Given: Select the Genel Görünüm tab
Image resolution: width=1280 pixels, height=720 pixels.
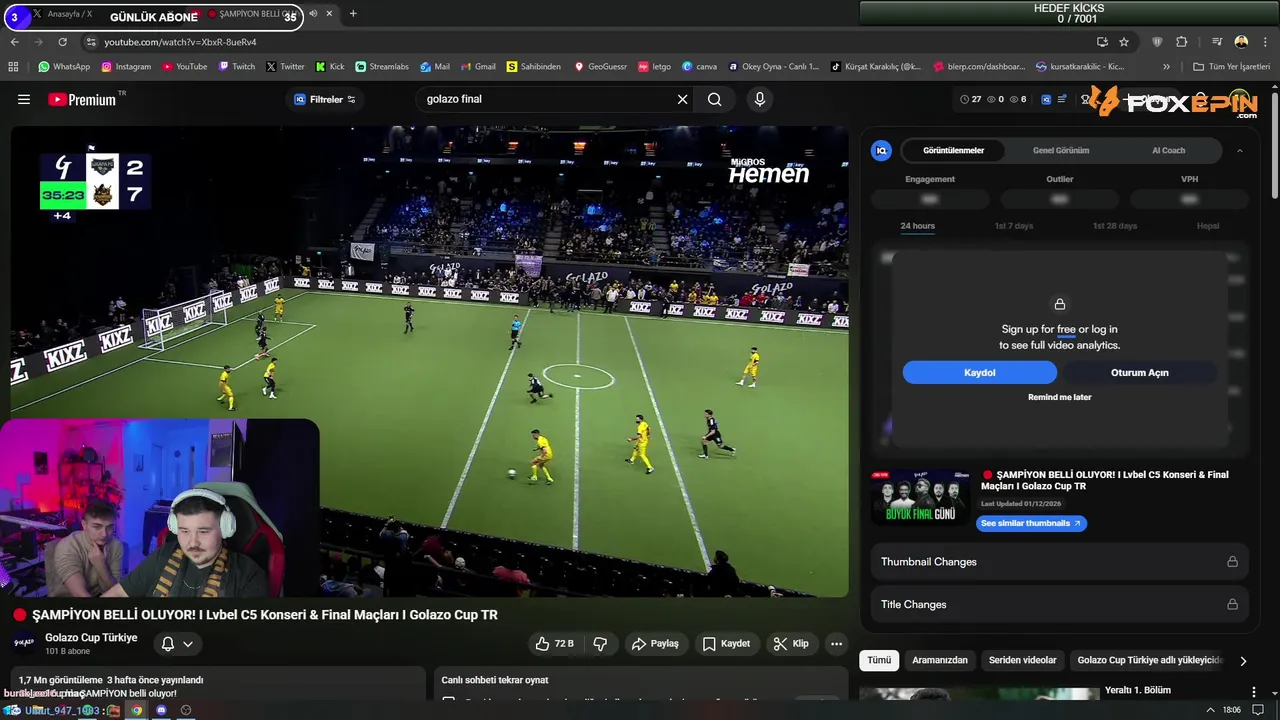Looking at the screenshot, I should [1061, 150].
